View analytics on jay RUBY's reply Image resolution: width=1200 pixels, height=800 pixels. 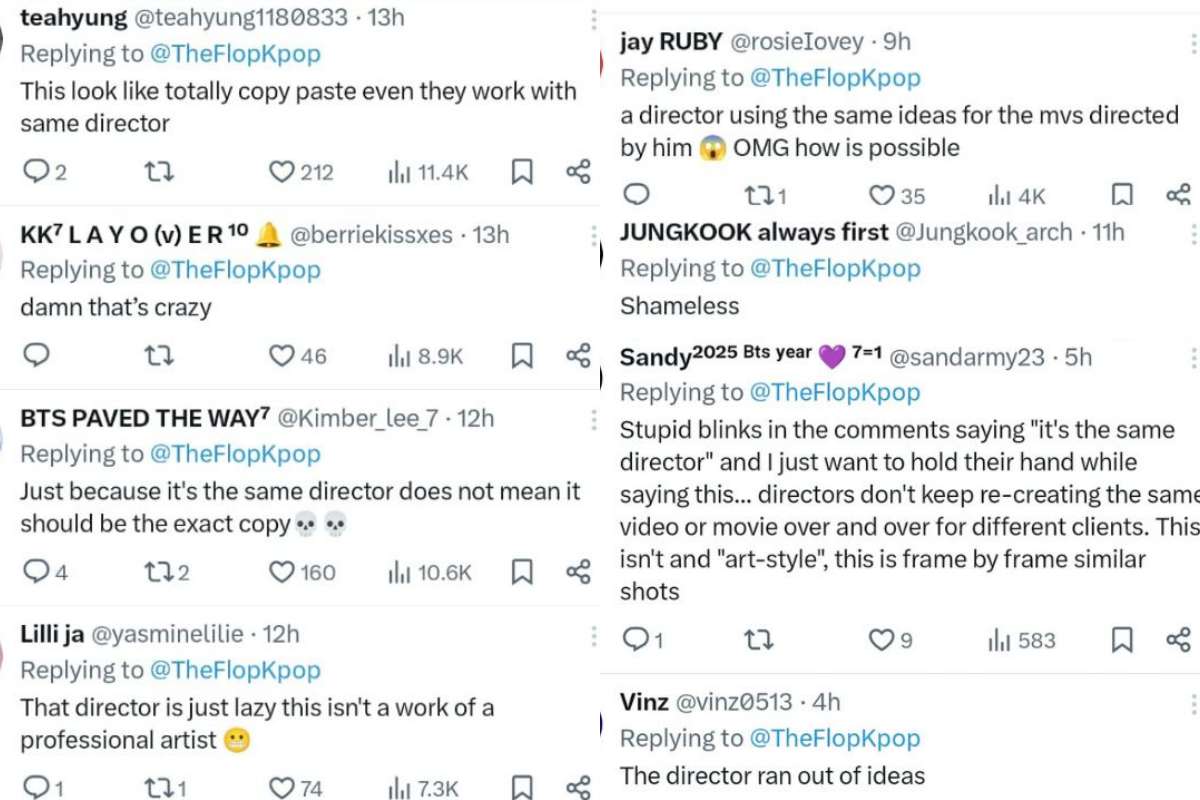1000,195
